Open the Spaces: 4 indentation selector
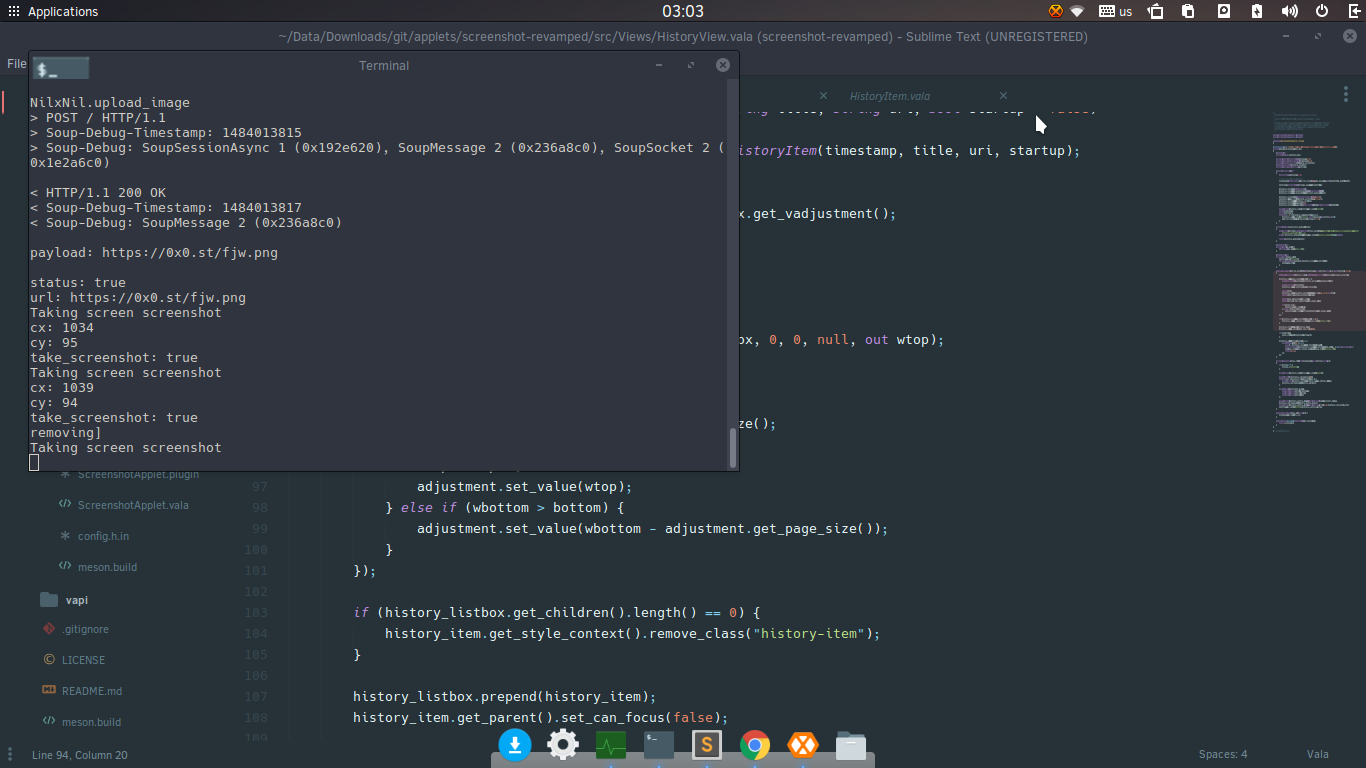The image size is (1366, 768). (x=1223, y=755)
